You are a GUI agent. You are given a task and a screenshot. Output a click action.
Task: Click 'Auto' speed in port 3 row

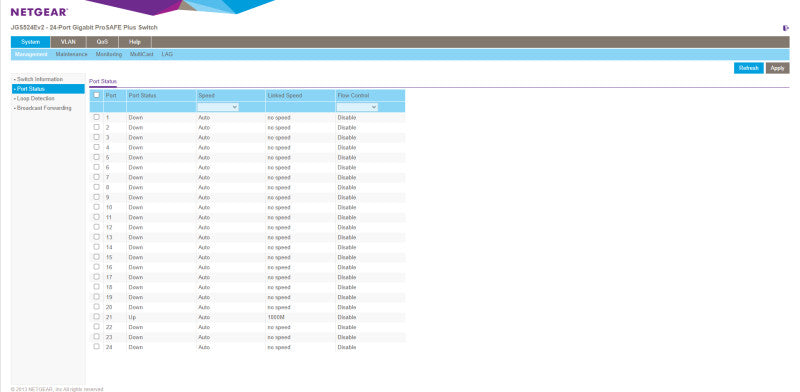coord(204,137)
